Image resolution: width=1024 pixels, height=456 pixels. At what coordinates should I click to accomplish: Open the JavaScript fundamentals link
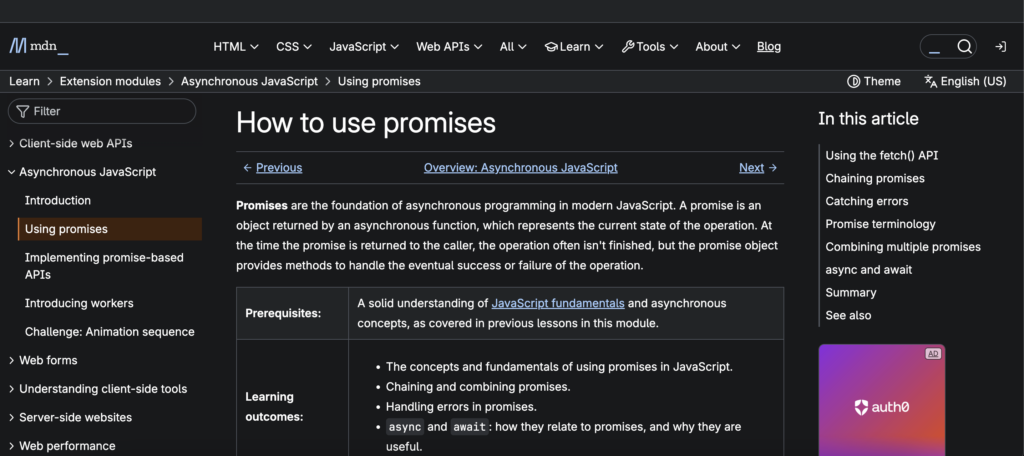click(x=558, y=304)
